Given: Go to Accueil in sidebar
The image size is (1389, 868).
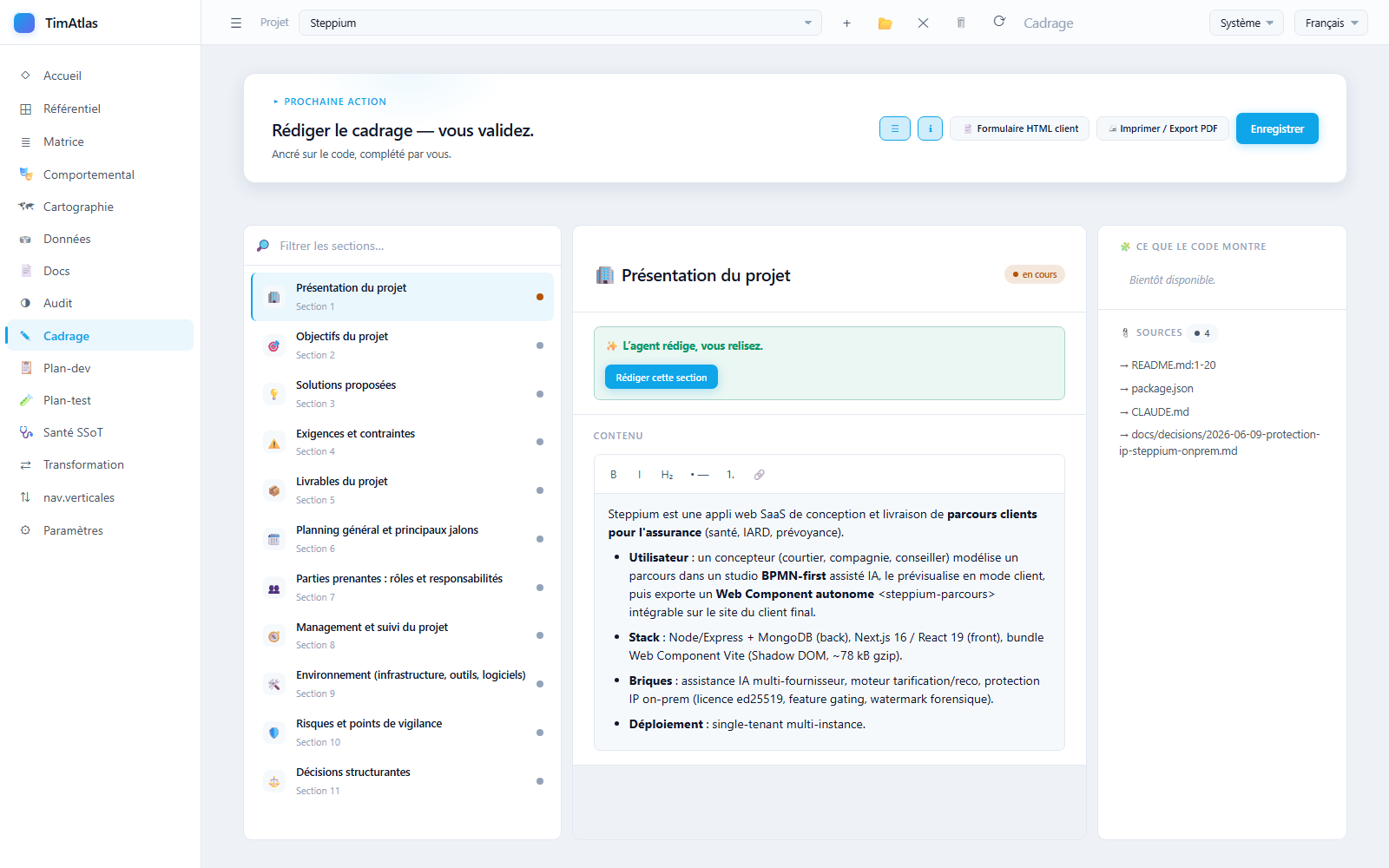Looking at the screenshot, I should 100,76.
